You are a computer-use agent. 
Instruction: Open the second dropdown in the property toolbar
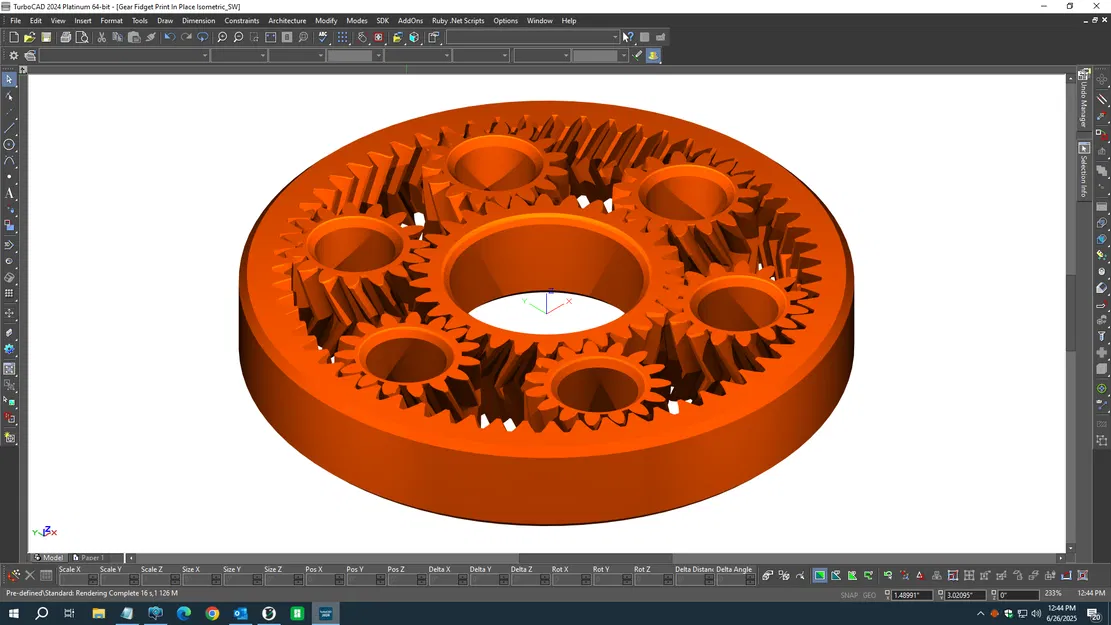click(x=239, y=55)
